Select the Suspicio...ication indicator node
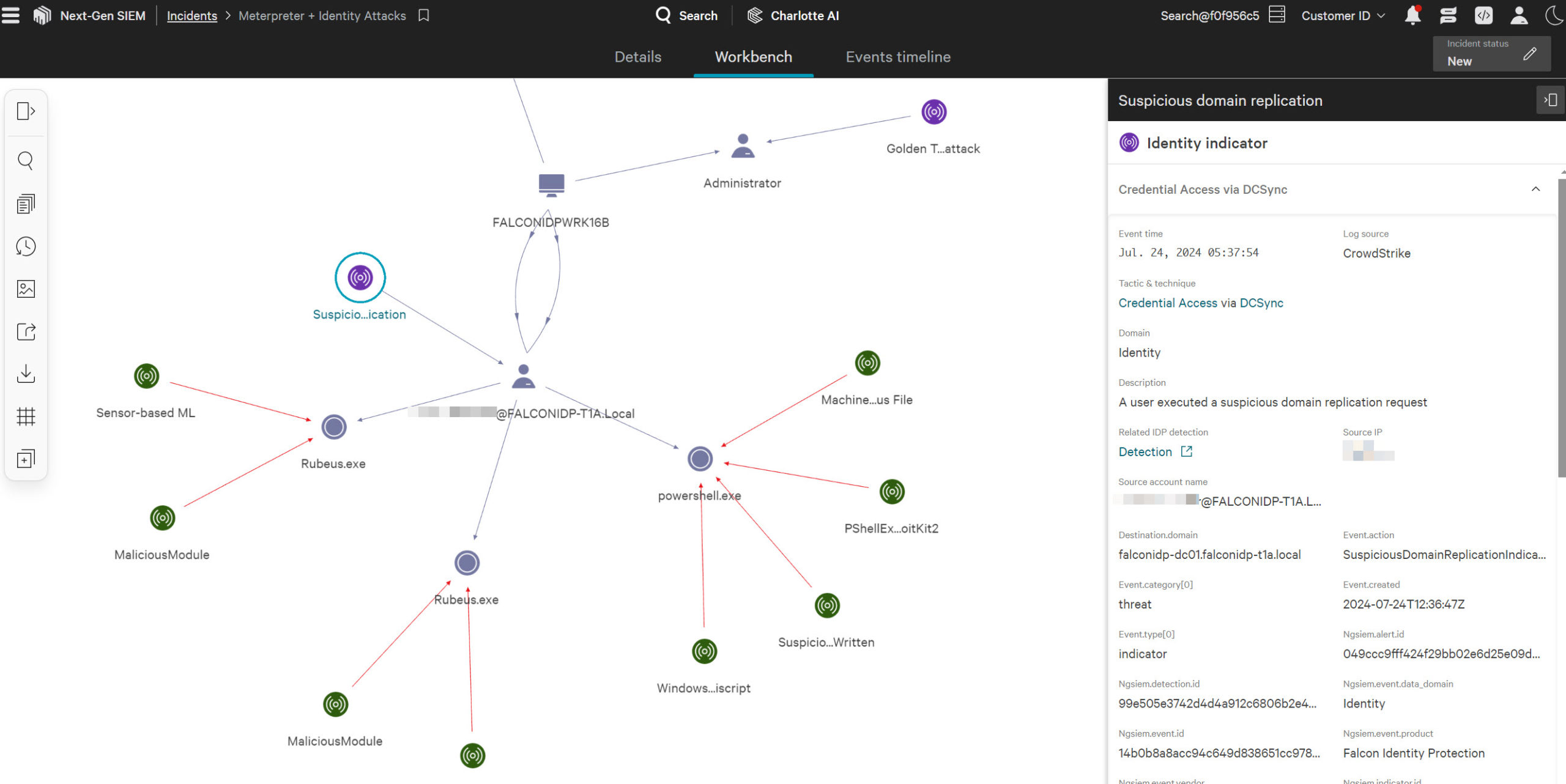Image resolution: width=1566 pixels, height=784 pixels. pyautogui.click(x=360, y=278)
